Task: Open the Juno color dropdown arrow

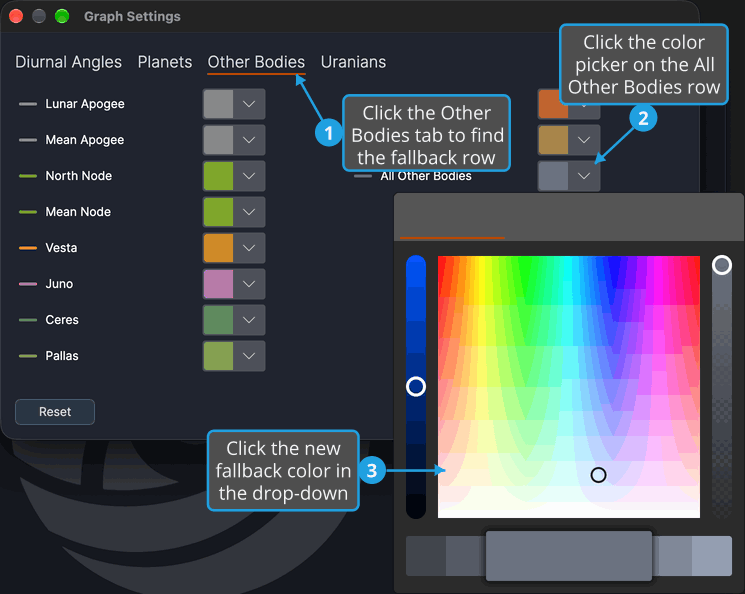Action: (x=249, y=284)
